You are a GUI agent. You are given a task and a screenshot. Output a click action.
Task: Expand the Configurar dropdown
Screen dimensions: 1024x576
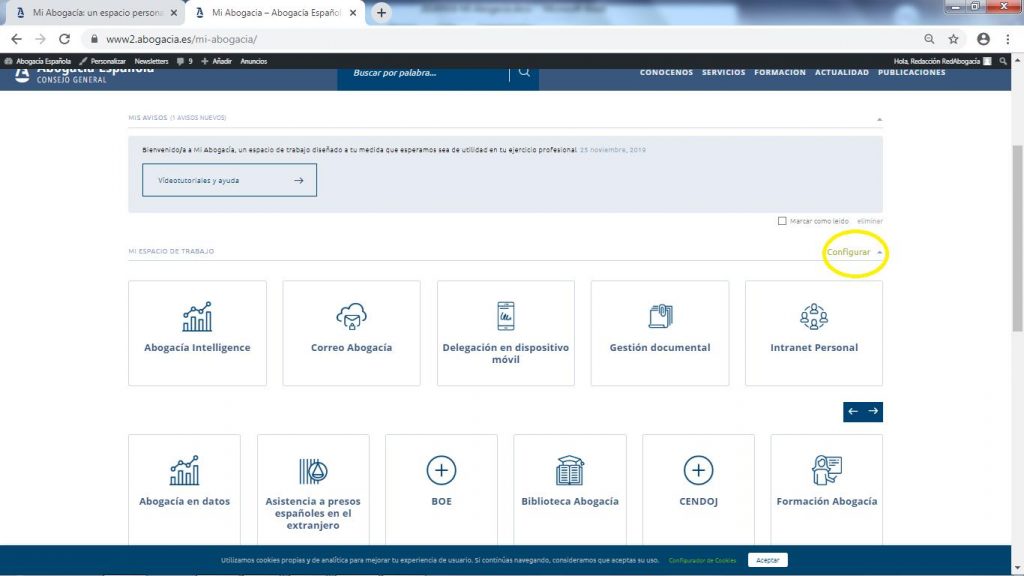click(854, 252)
